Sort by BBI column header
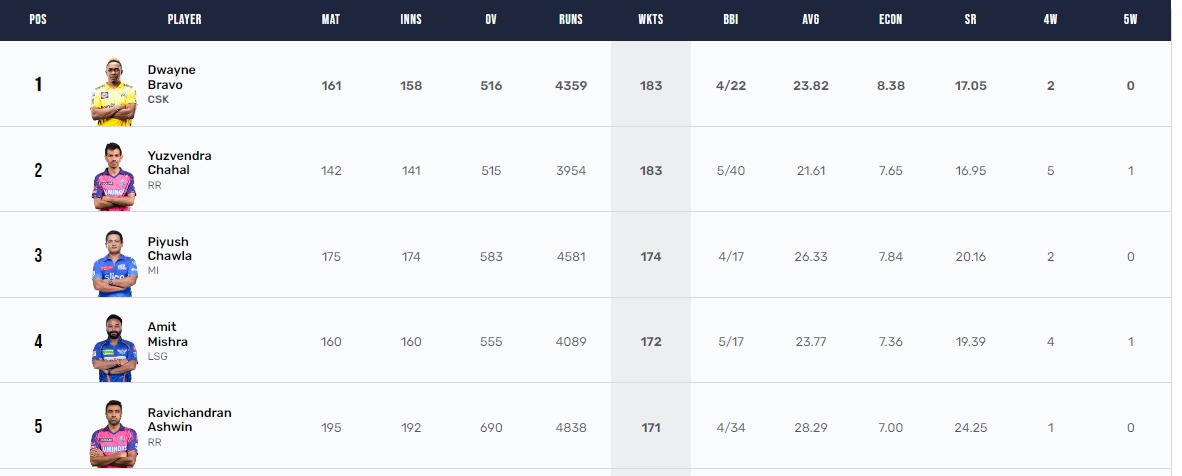 click(730, 20)
